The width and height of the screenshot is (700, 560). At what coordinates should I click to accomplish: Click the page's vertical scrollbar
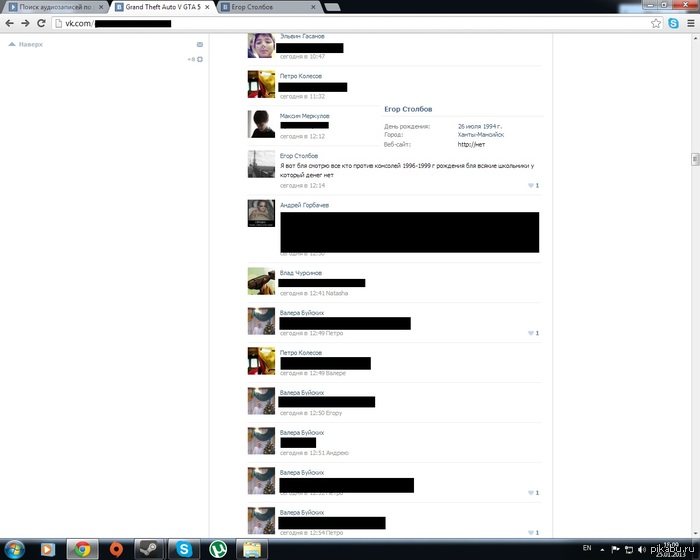pyautogui.click(x=693, y=160)
